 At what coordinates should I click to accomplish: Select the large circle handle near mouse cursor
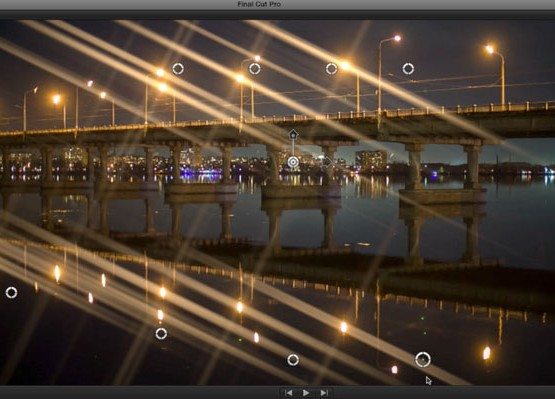click(423, 360)
